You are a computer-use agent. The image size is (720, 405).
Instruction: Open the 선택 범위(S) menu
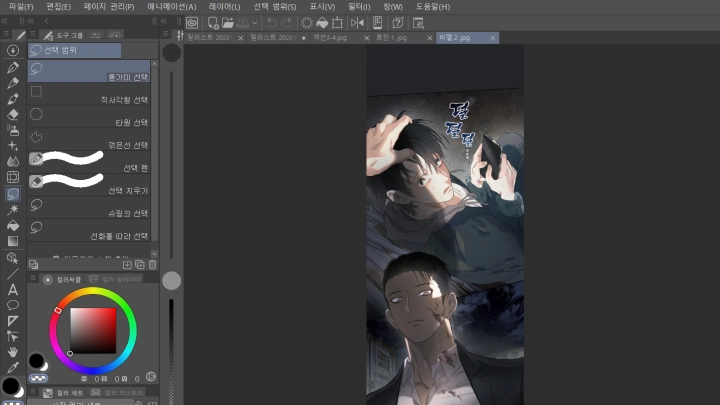[275, 6]
